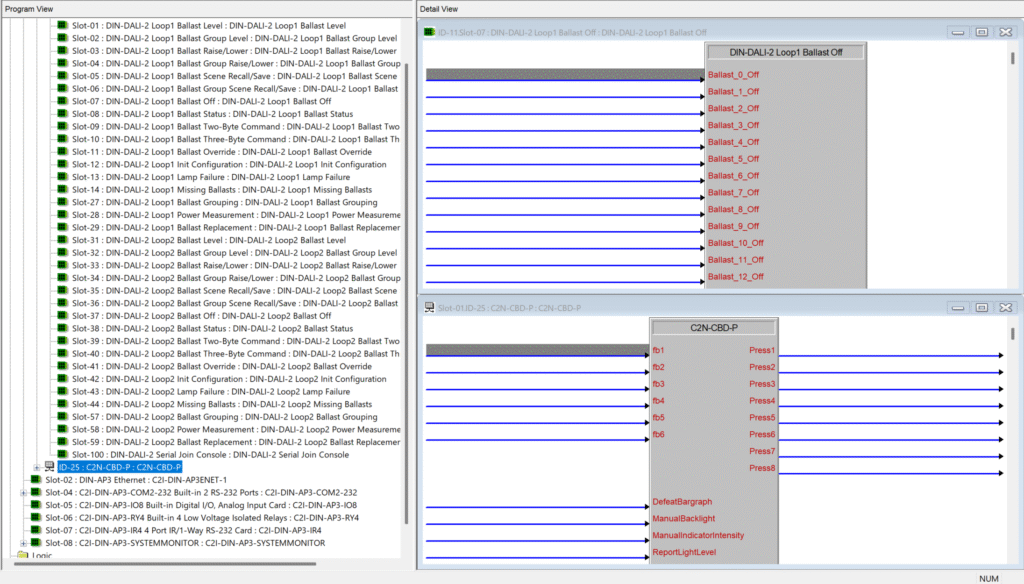Click the fb6 input label
Viewport: 1024px width, 584px height.
pos(658,434)
